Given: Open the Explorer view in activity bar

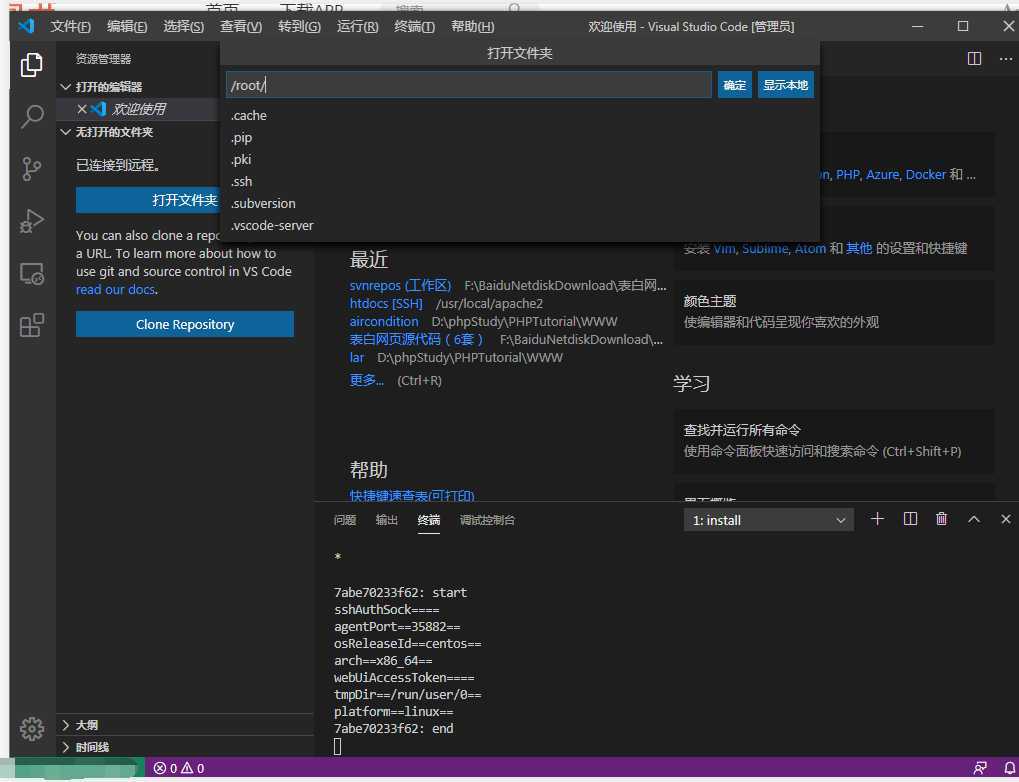Looking at the screenshot, I should [x=31, y=64].
